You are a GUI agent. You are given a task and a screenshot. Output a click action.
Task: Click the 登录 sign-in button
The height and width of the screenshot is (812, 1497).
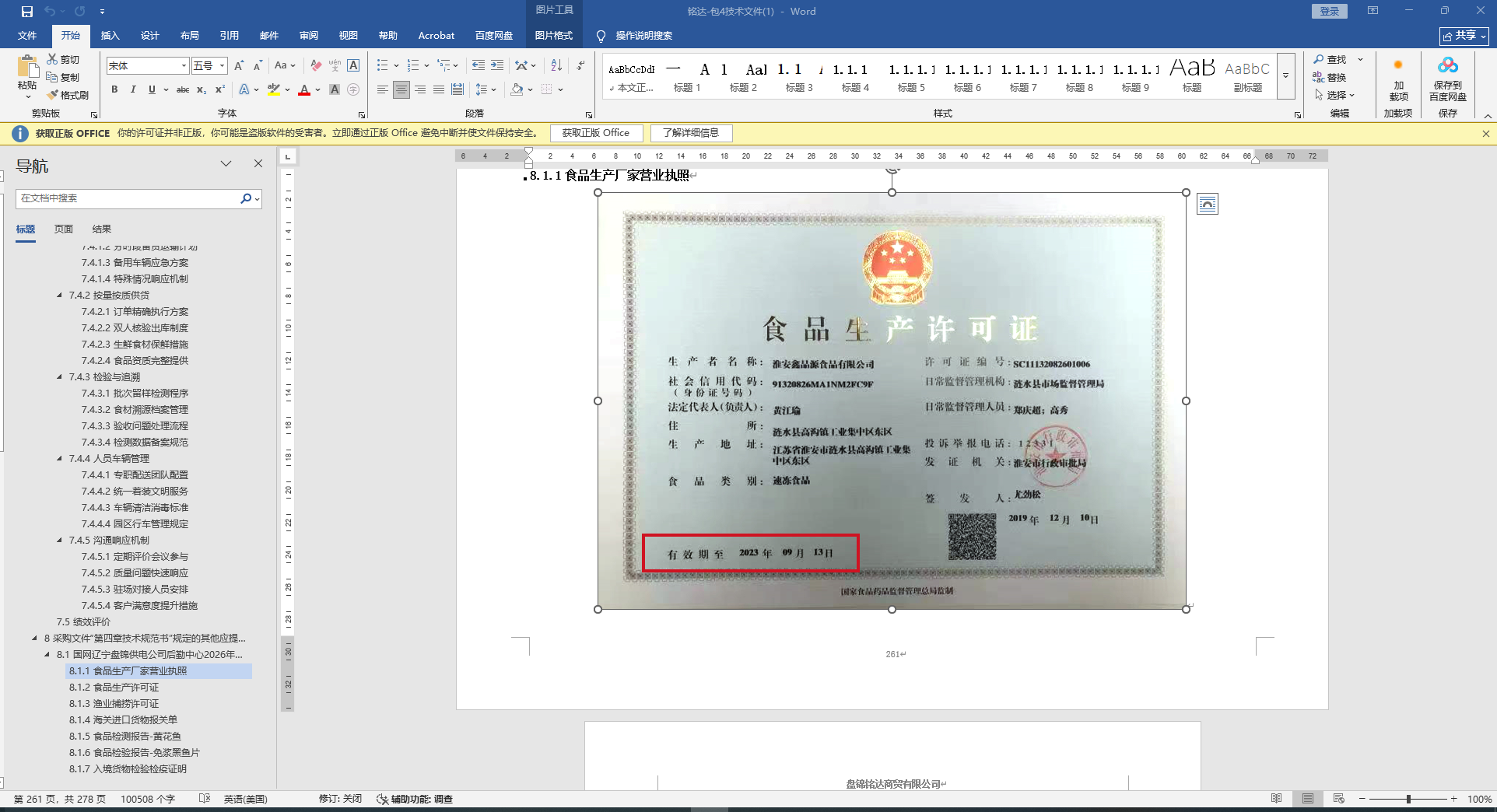(x=1330, y=11)
